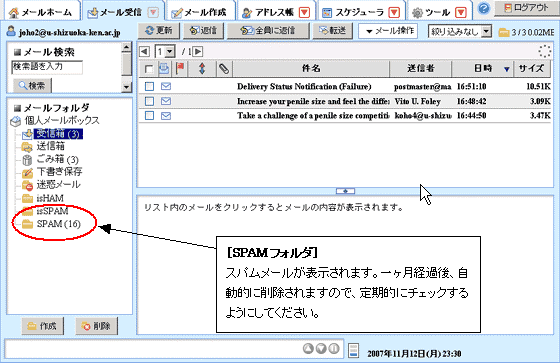The height and width of the screenshot is (363, 560).
Task: Click the red flag column icon
Action: 180,68
